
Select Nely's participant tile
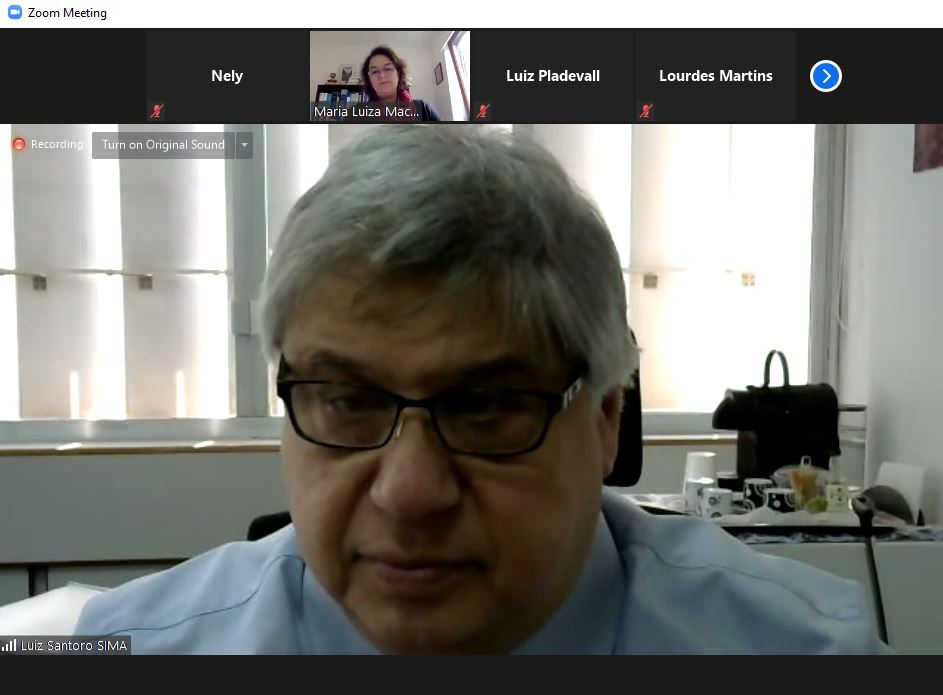227,76
